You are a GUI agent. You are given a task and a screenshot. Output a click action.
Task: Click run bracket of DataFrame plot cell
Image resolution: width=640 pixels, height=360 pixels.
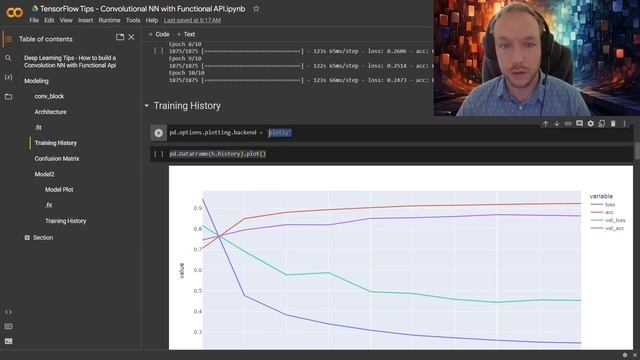158,154
